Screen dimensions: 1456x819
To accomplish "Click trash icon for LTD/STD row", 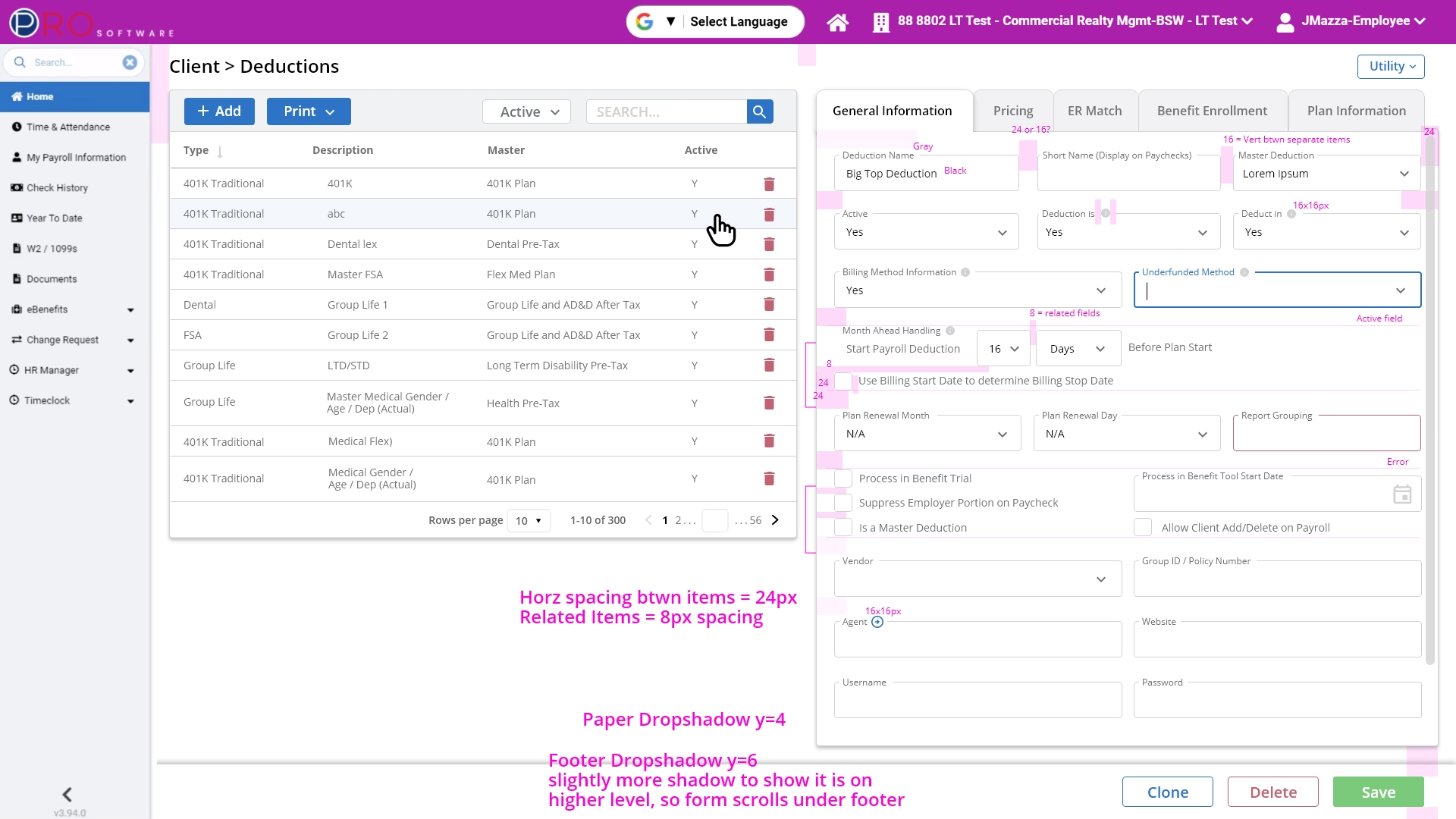I will click(x=769, y=366).
